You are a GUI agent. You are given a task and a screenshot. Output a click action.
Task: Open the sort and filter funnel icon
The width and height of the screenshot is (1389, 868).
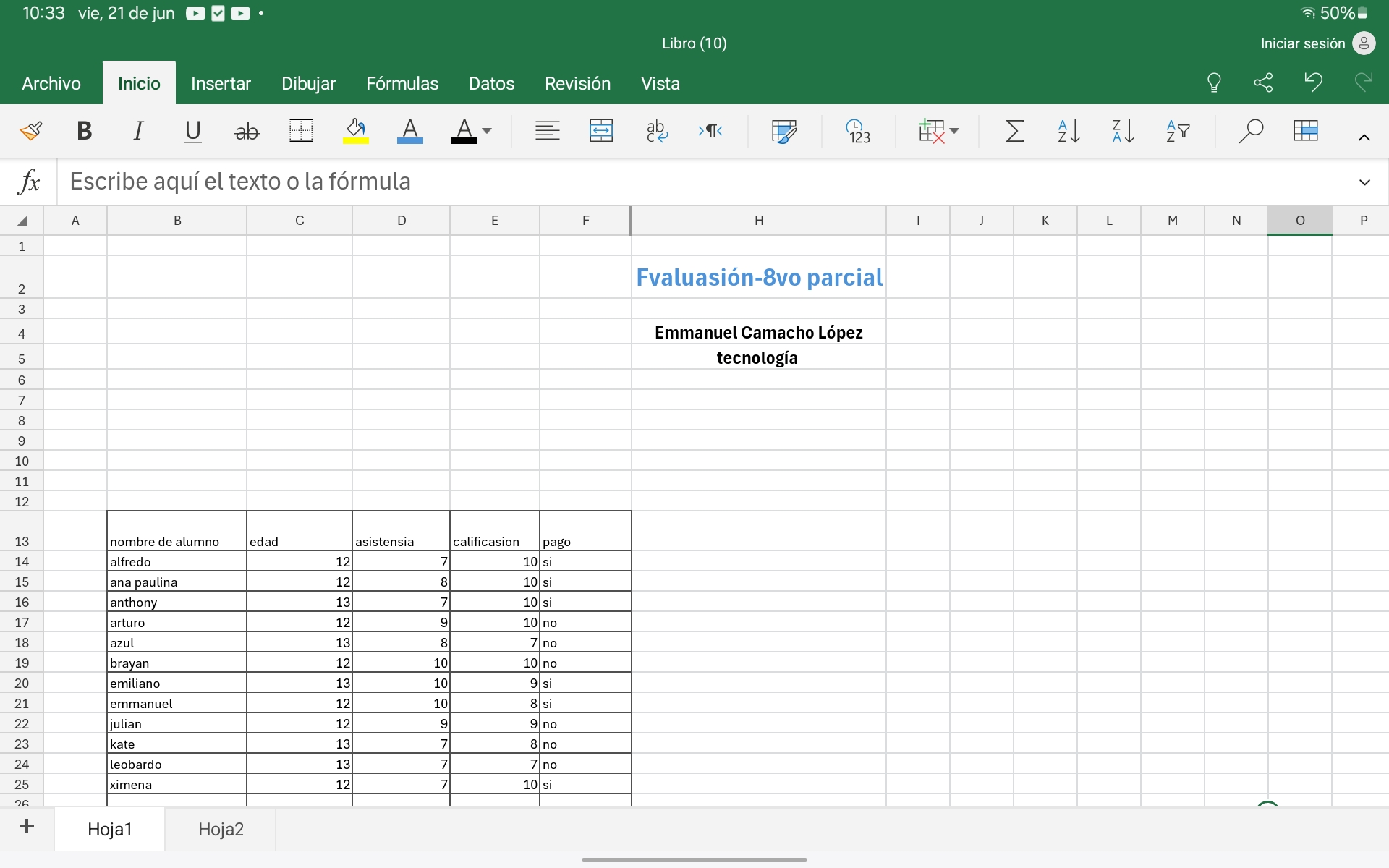point(1178,131)
